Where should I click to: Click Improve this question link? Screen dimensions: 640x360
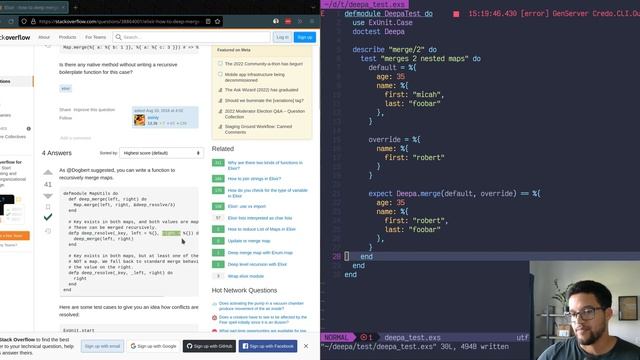[x=94, y=110]
